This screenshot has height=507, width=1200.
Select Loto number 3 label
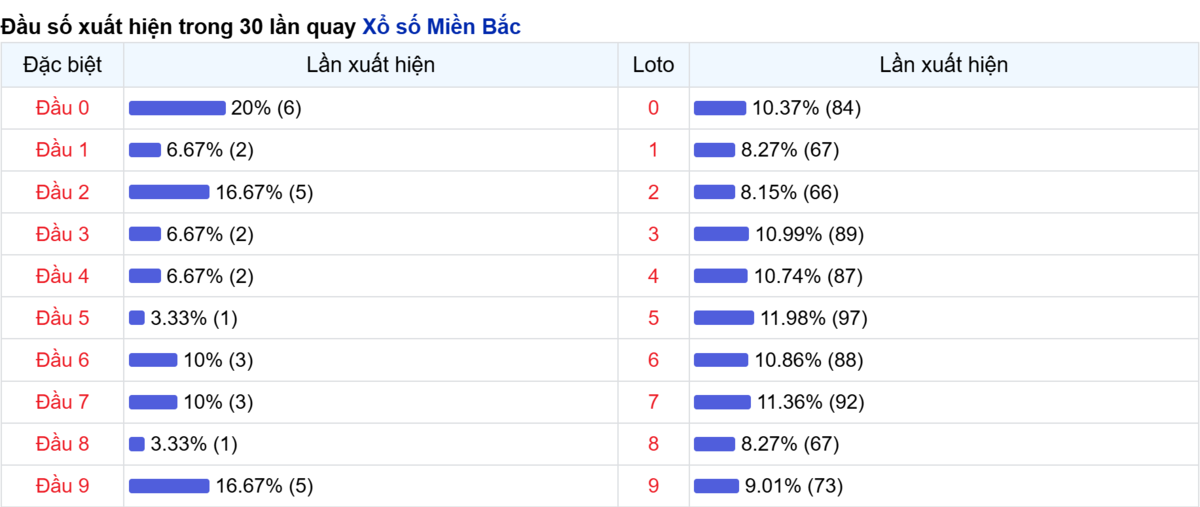coord(654,234)
